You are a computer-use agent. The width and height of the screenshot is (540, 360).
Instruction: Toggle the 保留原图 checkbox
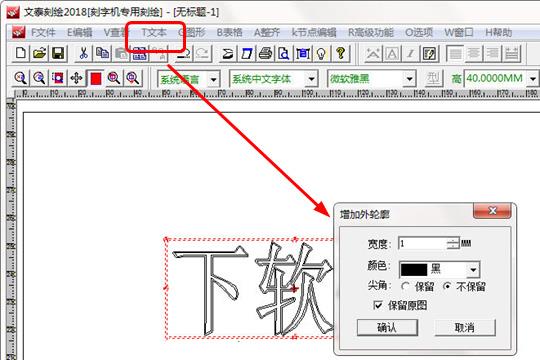[x=378, y=305]
